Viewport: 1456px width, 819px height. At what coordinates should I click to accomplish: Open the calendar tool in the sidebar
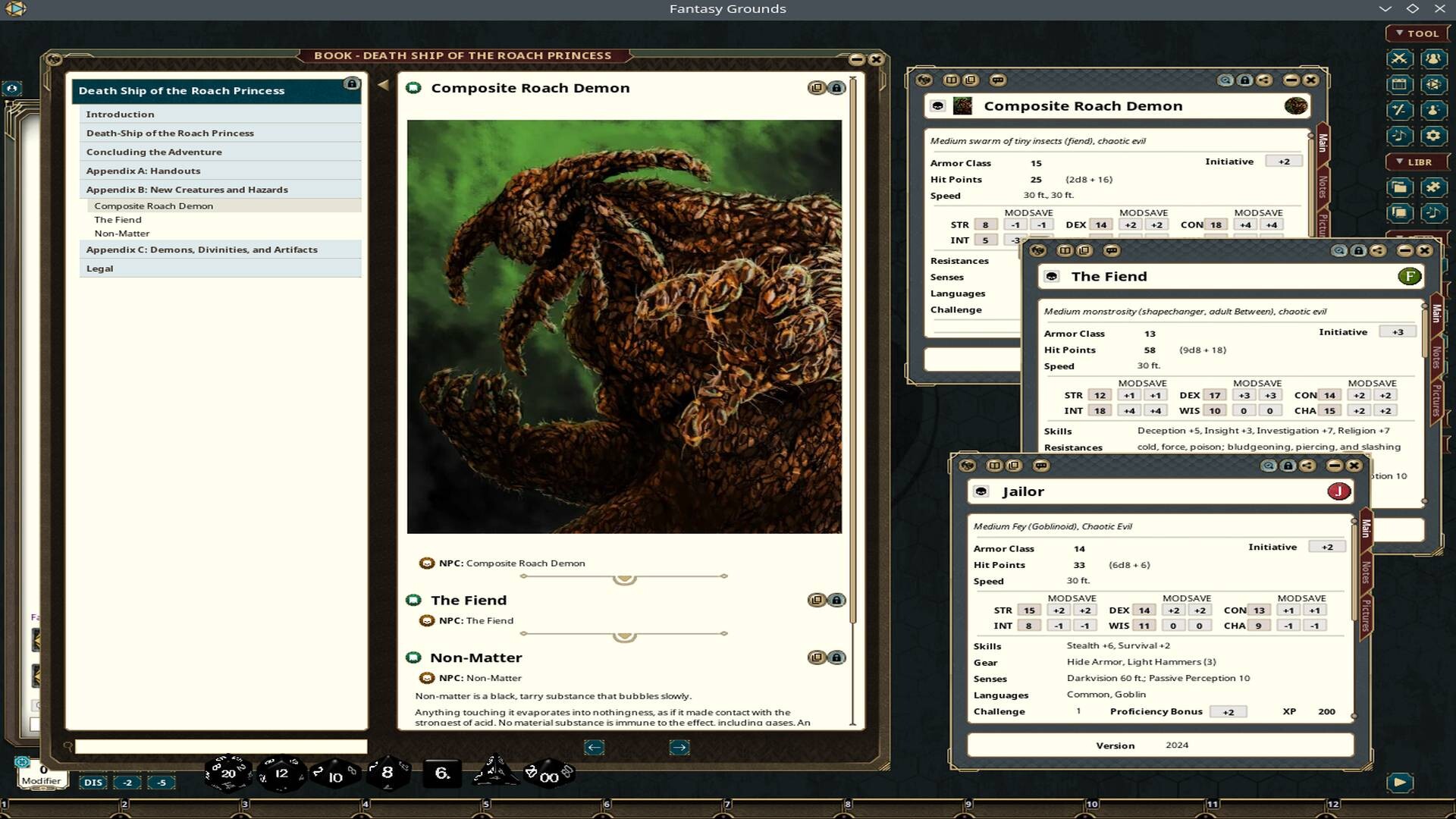point(1399,85)
